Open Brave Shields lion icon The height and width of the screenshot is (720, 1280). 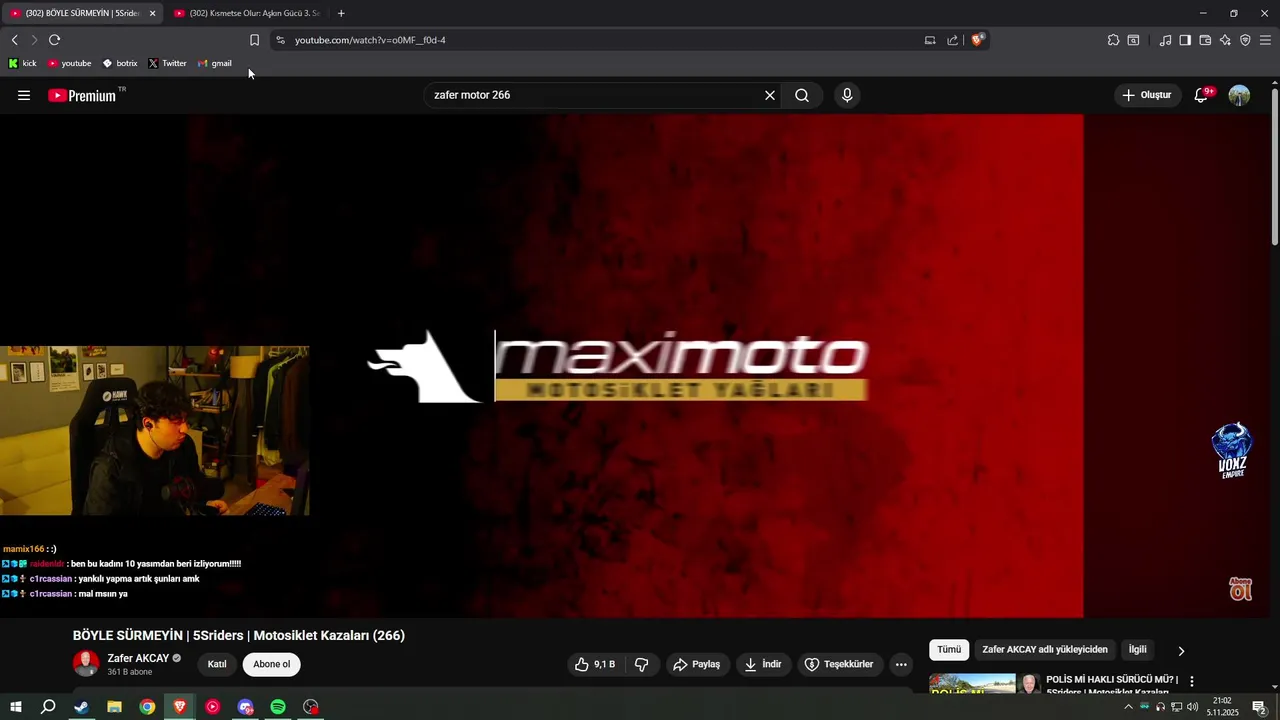(x=977, y=40)
